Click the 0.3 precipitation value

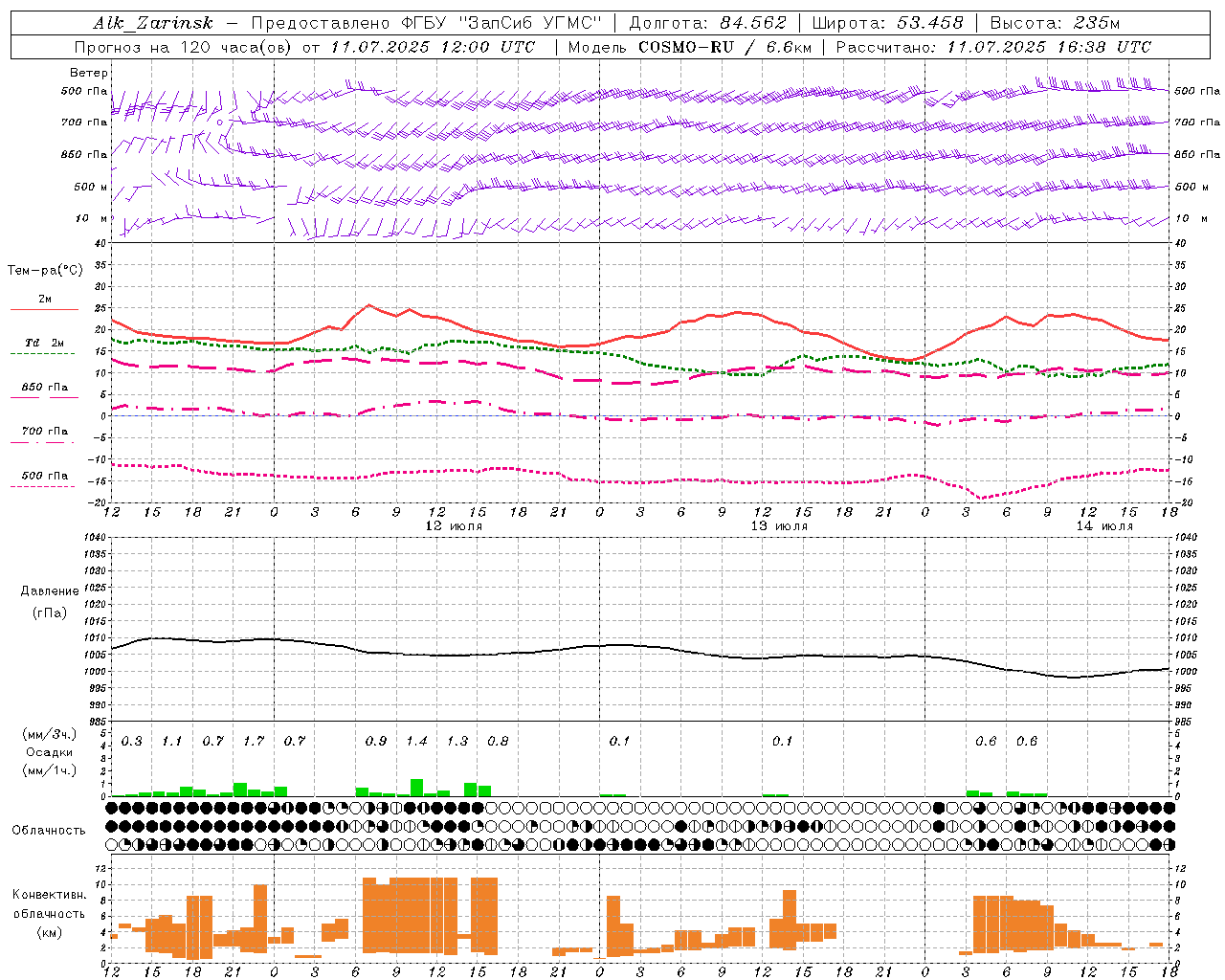click(x=132, y=741)
